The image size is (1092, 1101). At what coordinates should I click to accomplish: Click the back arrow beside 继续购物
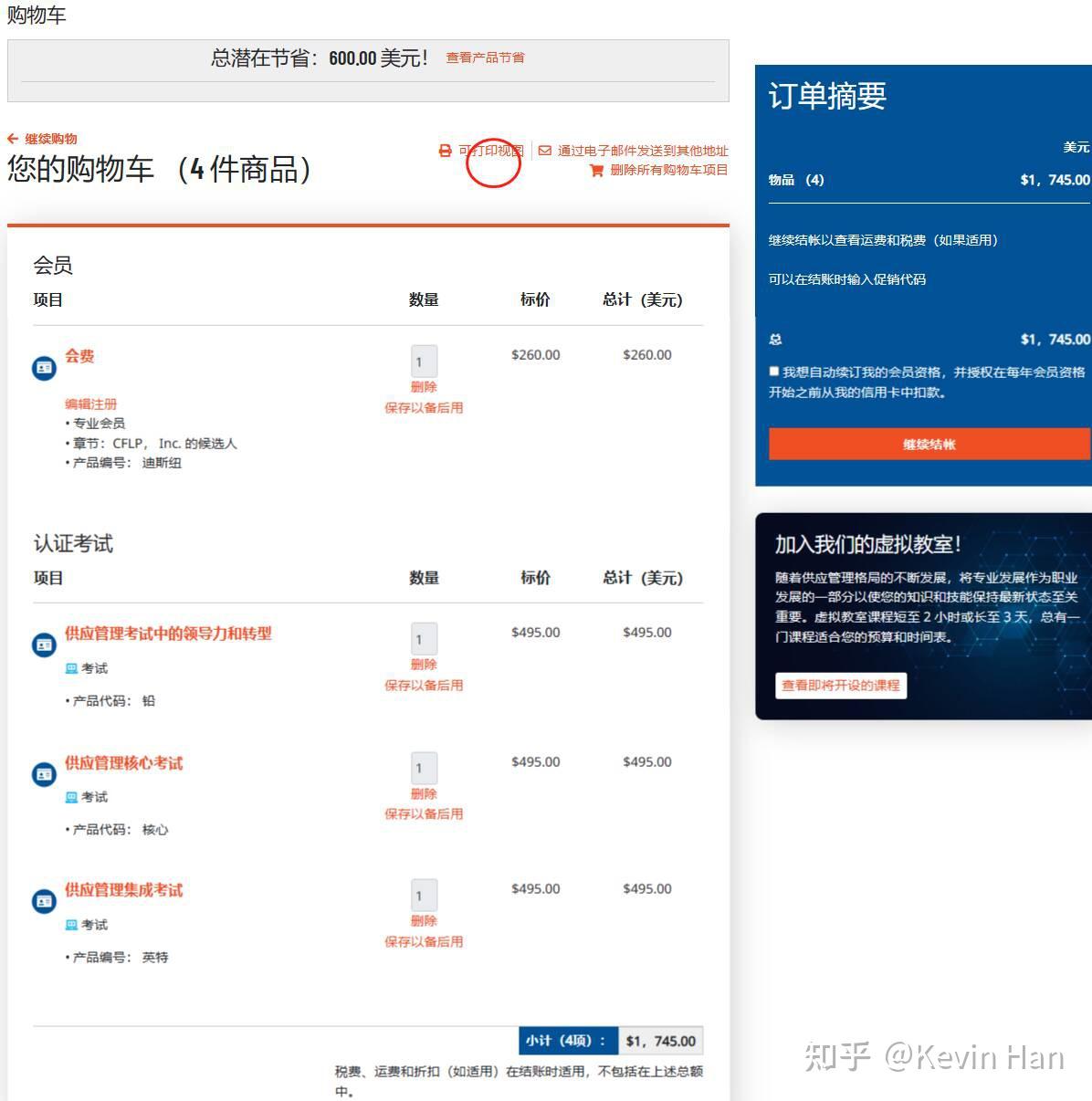[13, 139]
